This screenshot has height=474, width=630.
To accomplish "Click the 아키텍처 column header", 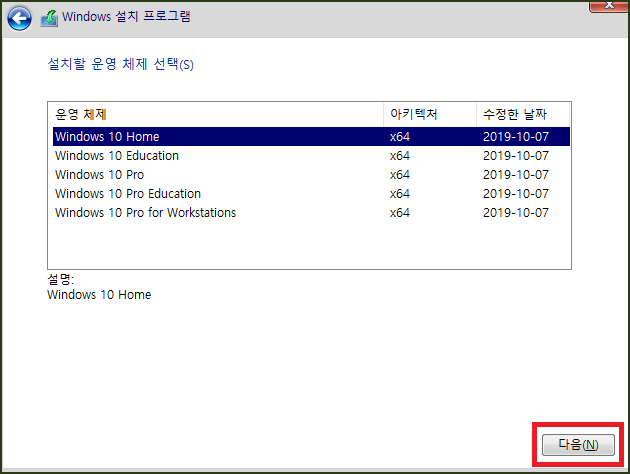I will tap(430, 114).
